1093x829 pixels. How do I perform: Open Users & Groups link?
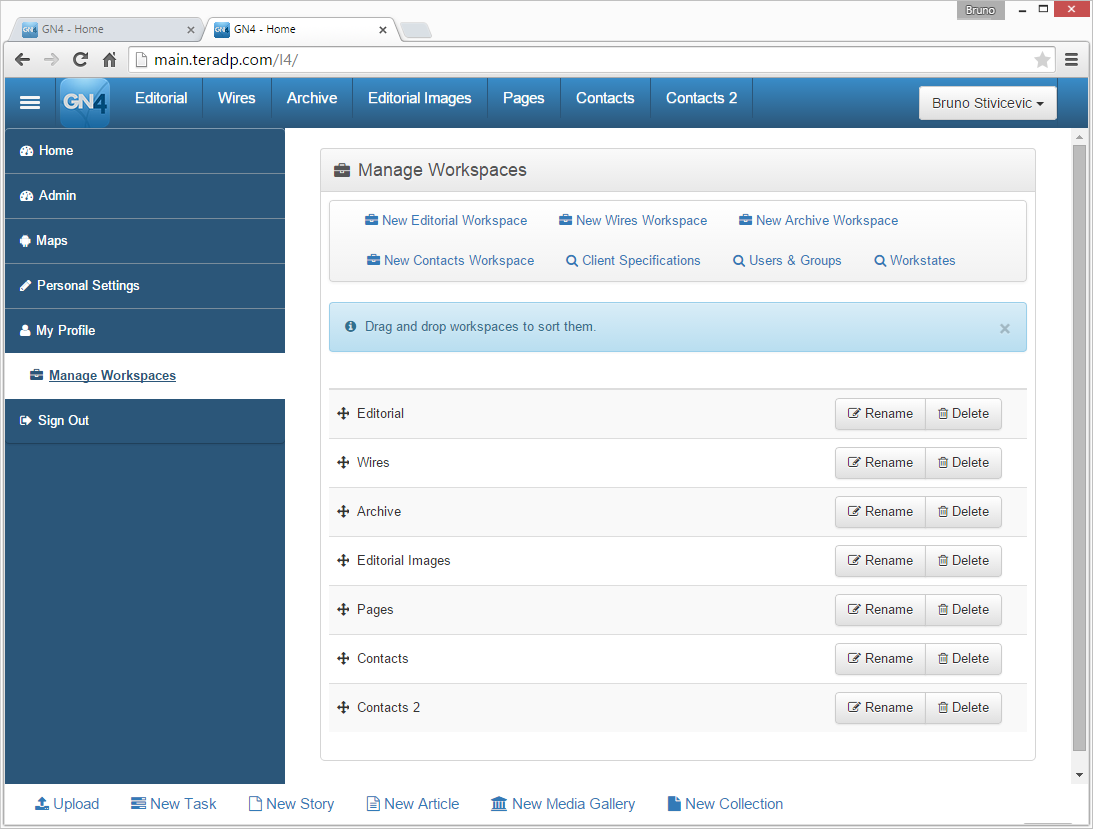click(787, 261)
